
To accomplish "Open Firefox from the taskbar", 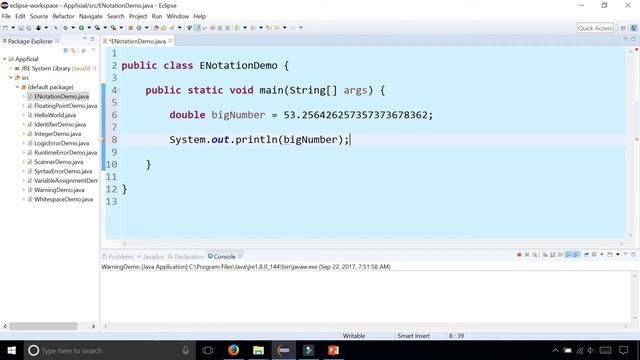I will tap(233, 350).
